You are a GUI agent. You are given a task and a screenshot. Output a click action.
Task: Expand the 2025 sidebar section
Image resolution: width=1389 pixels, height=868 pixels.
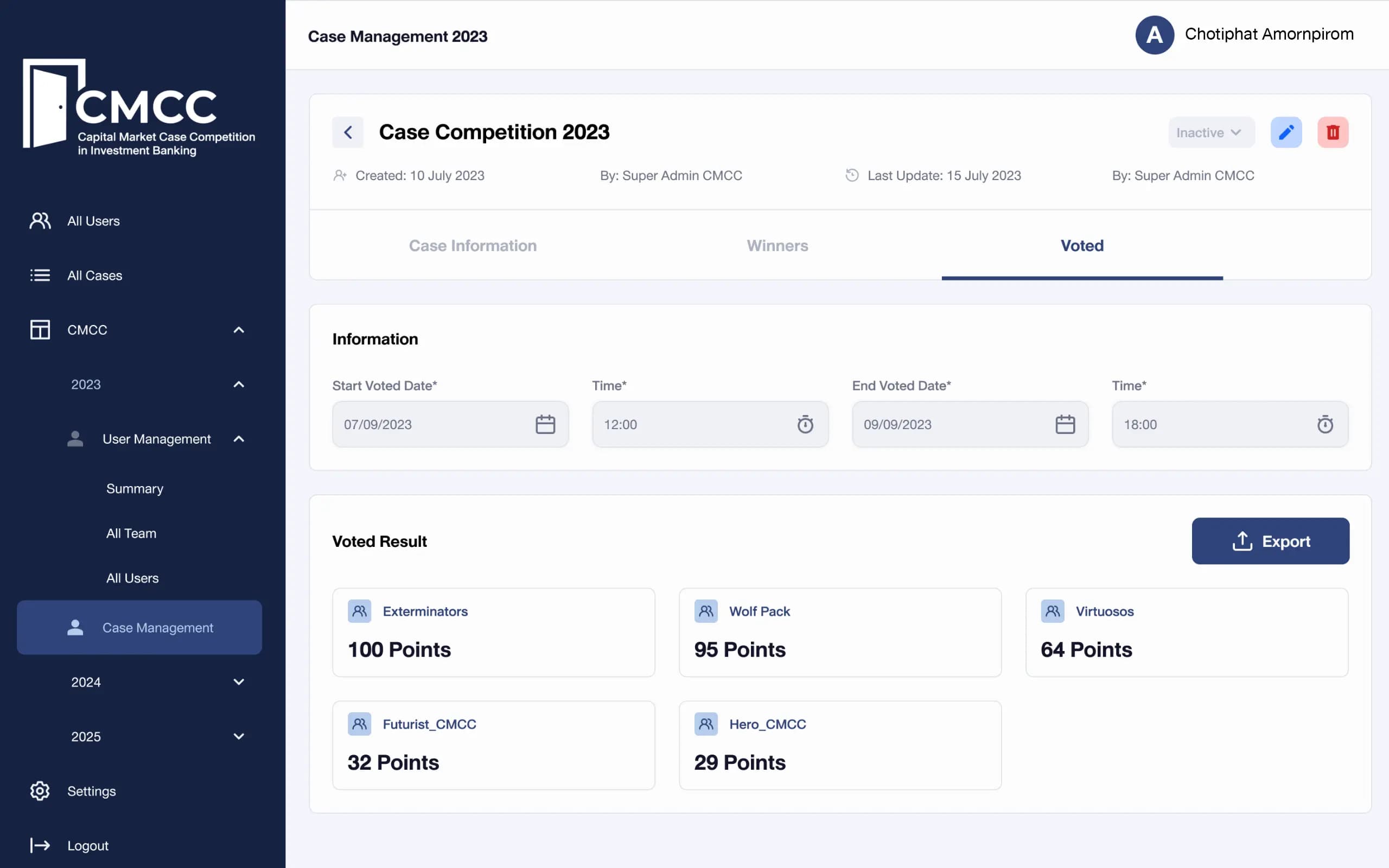[239, 737]
